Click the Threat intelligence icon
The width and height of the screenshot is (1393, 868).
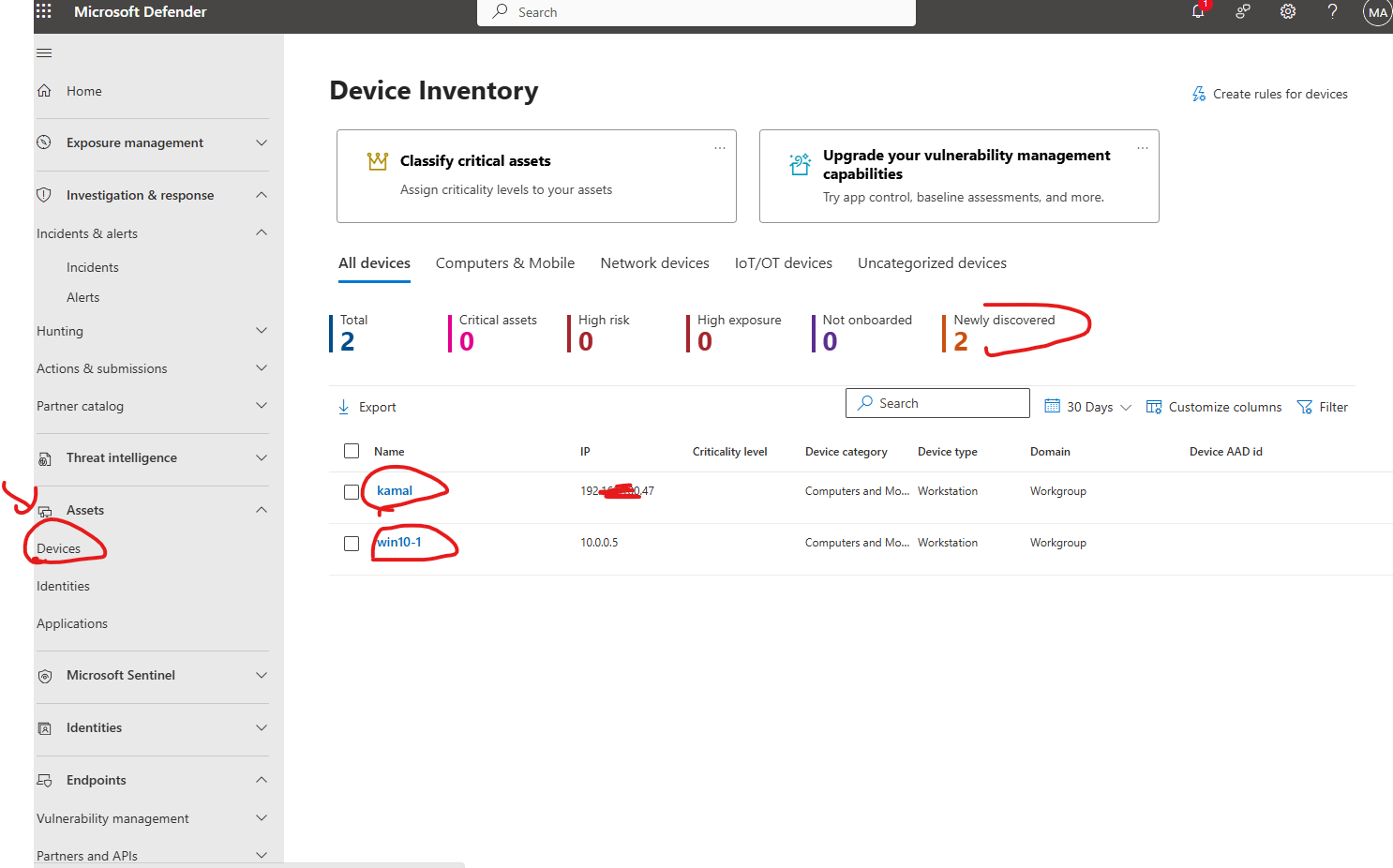point(44,458)
